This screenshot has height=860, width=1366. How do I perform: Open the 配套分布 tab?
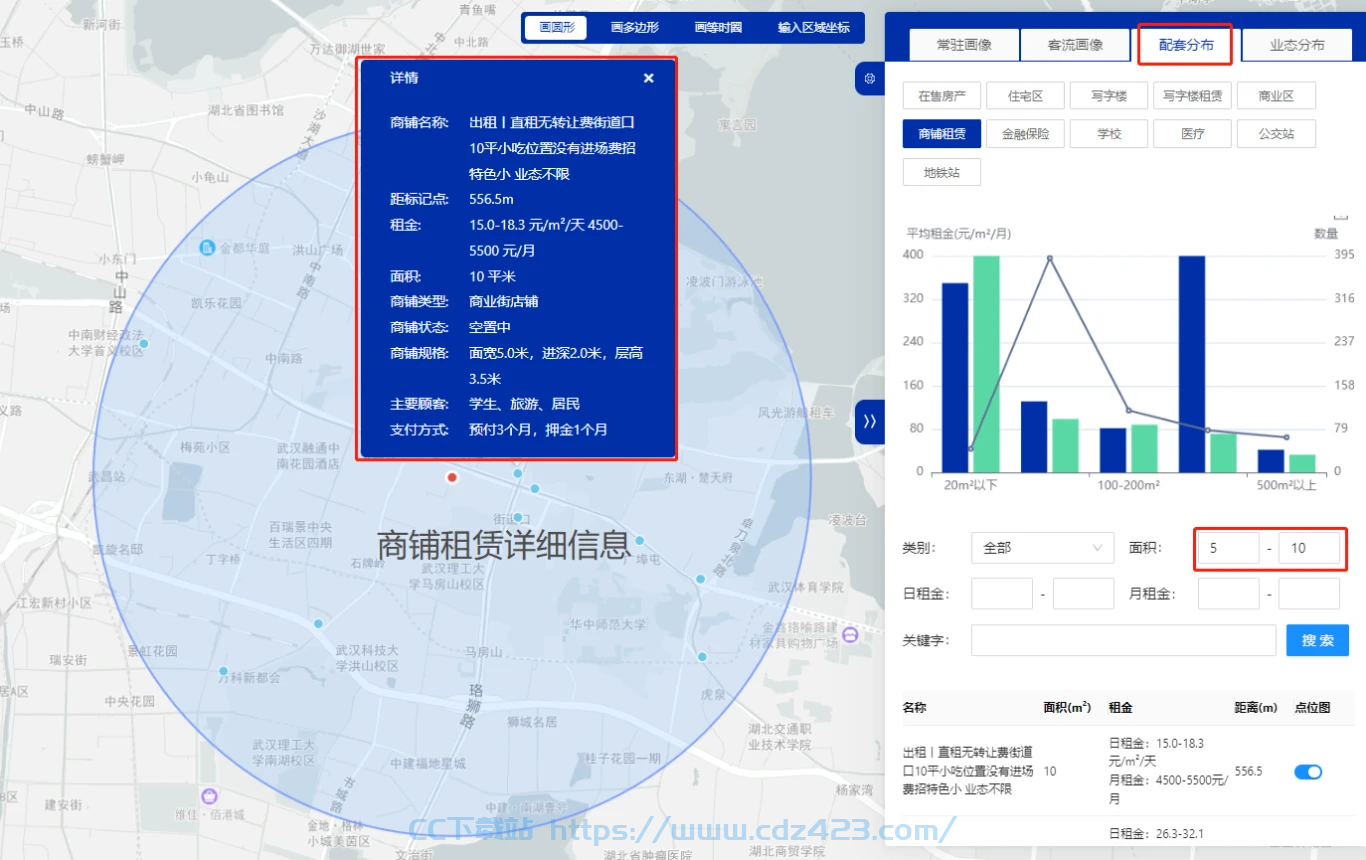point(1186,45)
